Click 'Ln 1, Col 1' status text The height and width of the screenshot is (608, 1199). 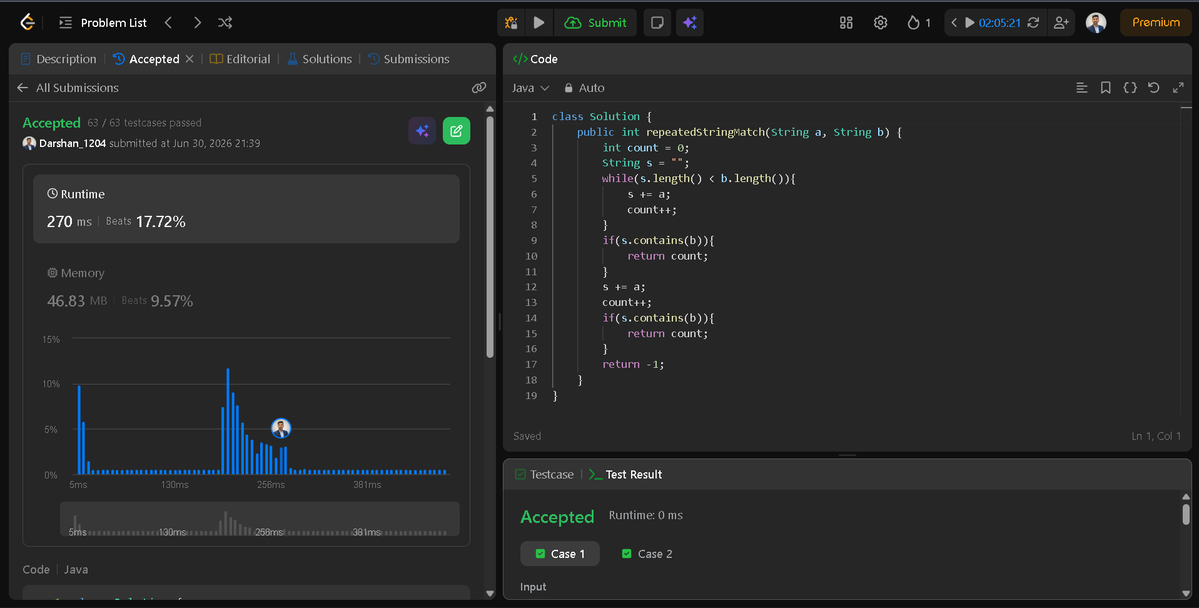pyautogui.click(x=1156, y=436)
